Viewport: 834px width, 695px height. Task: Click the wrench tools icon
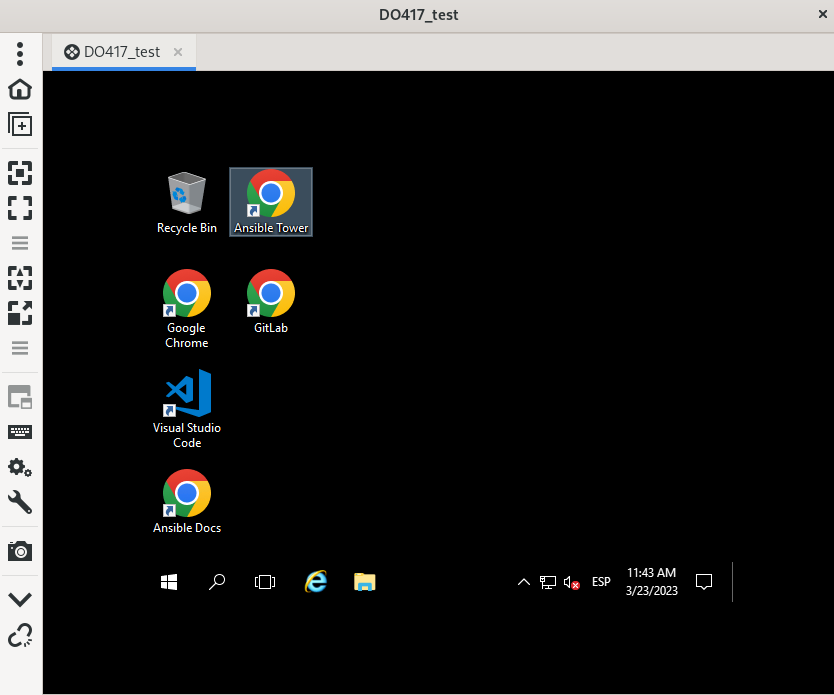[x=20, y=502]
